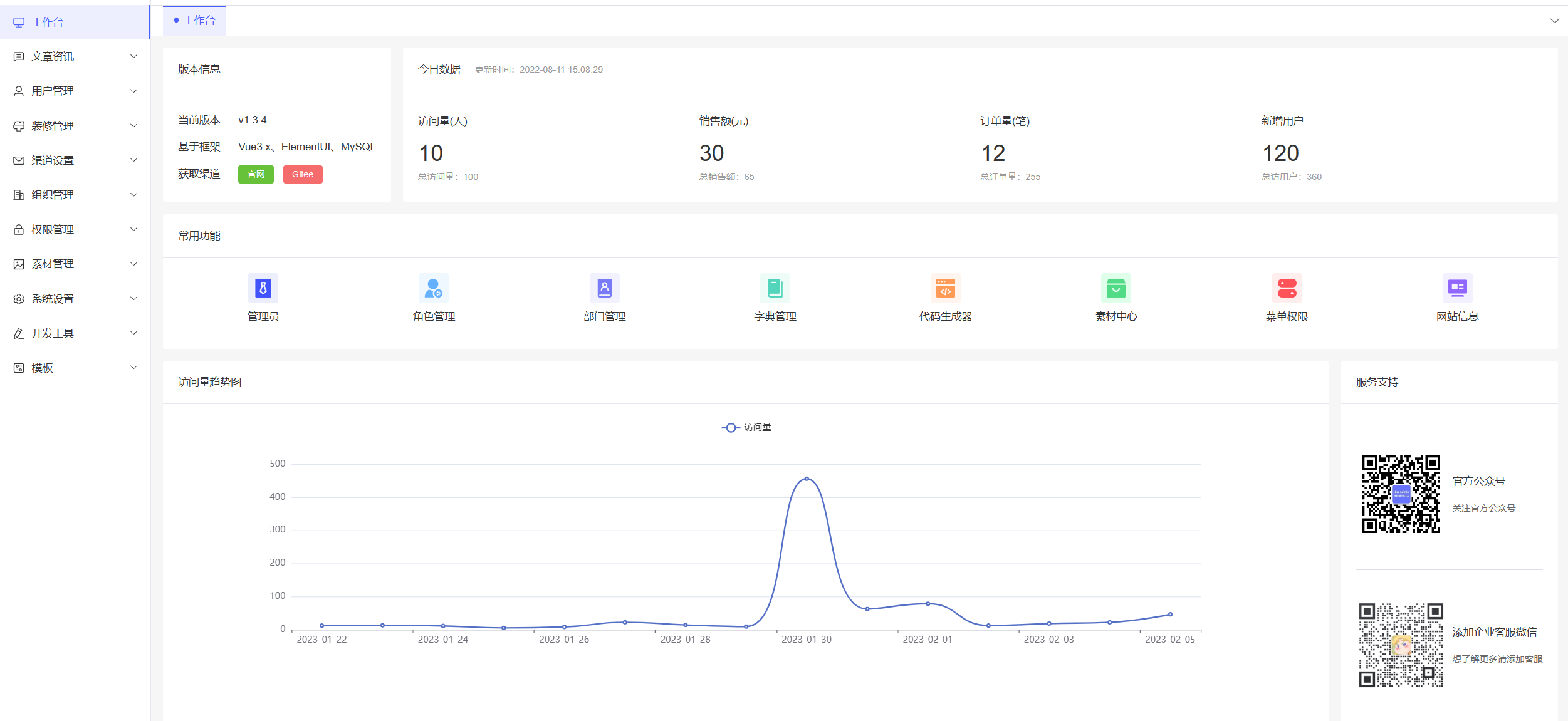This screenshot has height=721, width=1568.
Task: Click the version text v1.3.4
Action: coord(253,120)
